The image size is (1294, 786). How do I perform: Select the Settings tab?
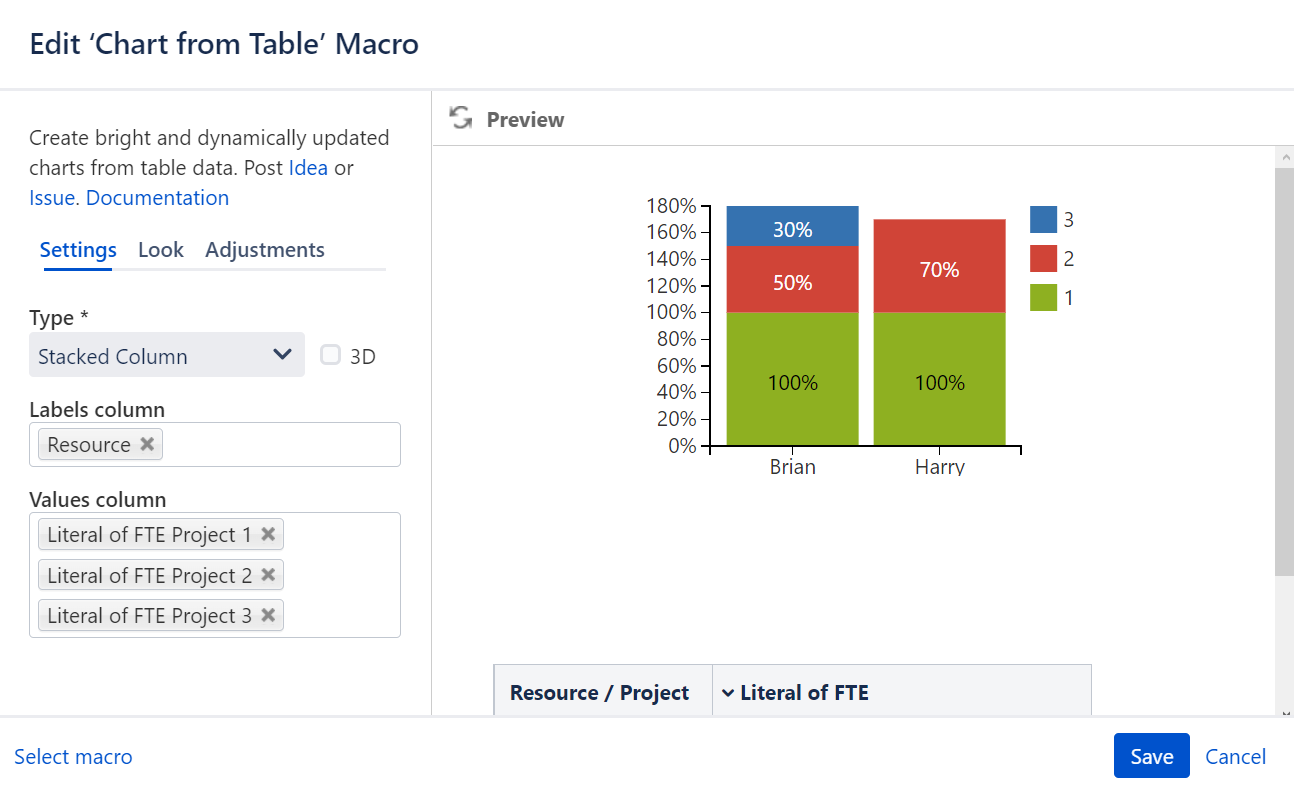[78, 250]
